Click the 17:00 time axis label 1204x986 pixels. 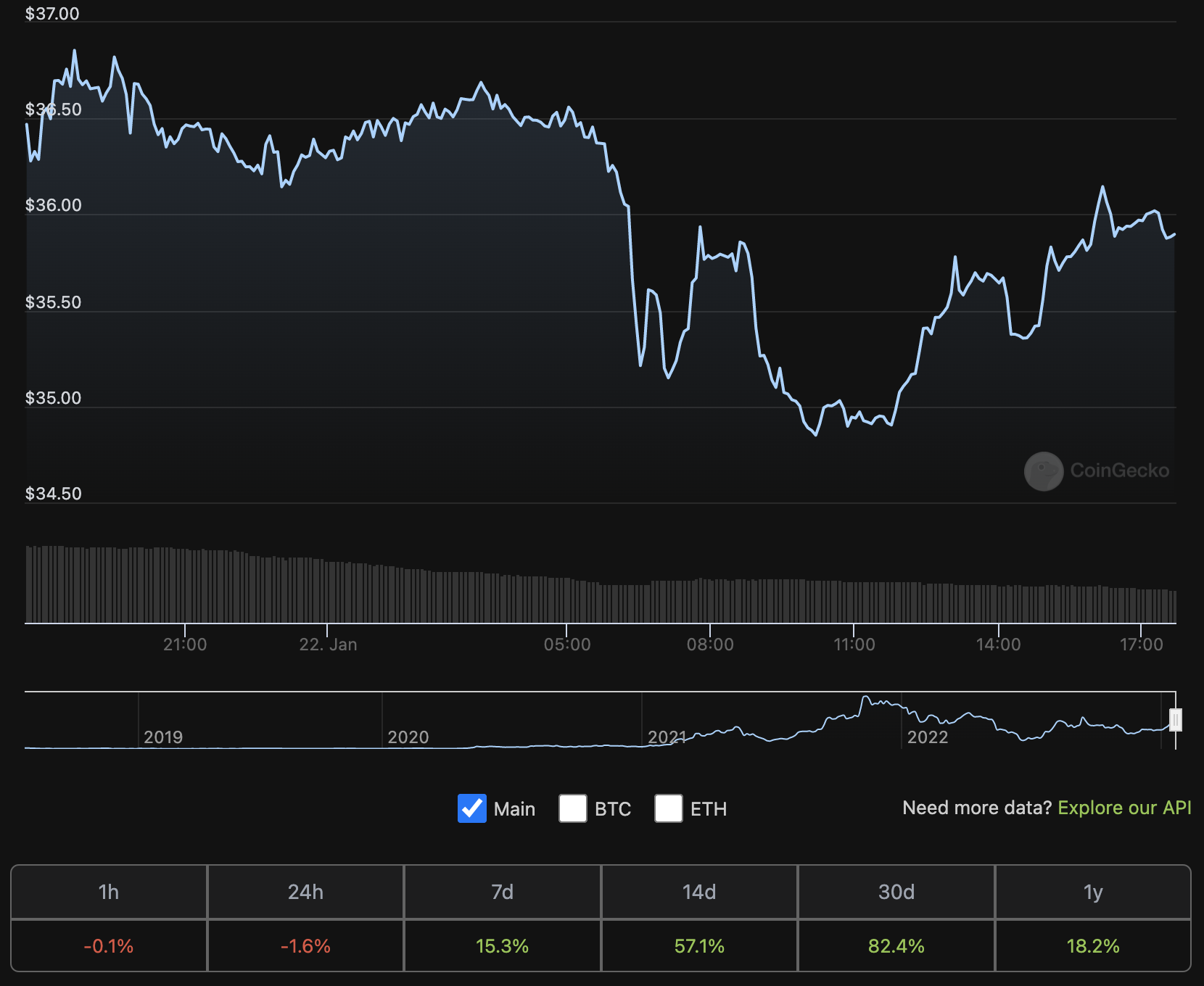[1142, 644]
